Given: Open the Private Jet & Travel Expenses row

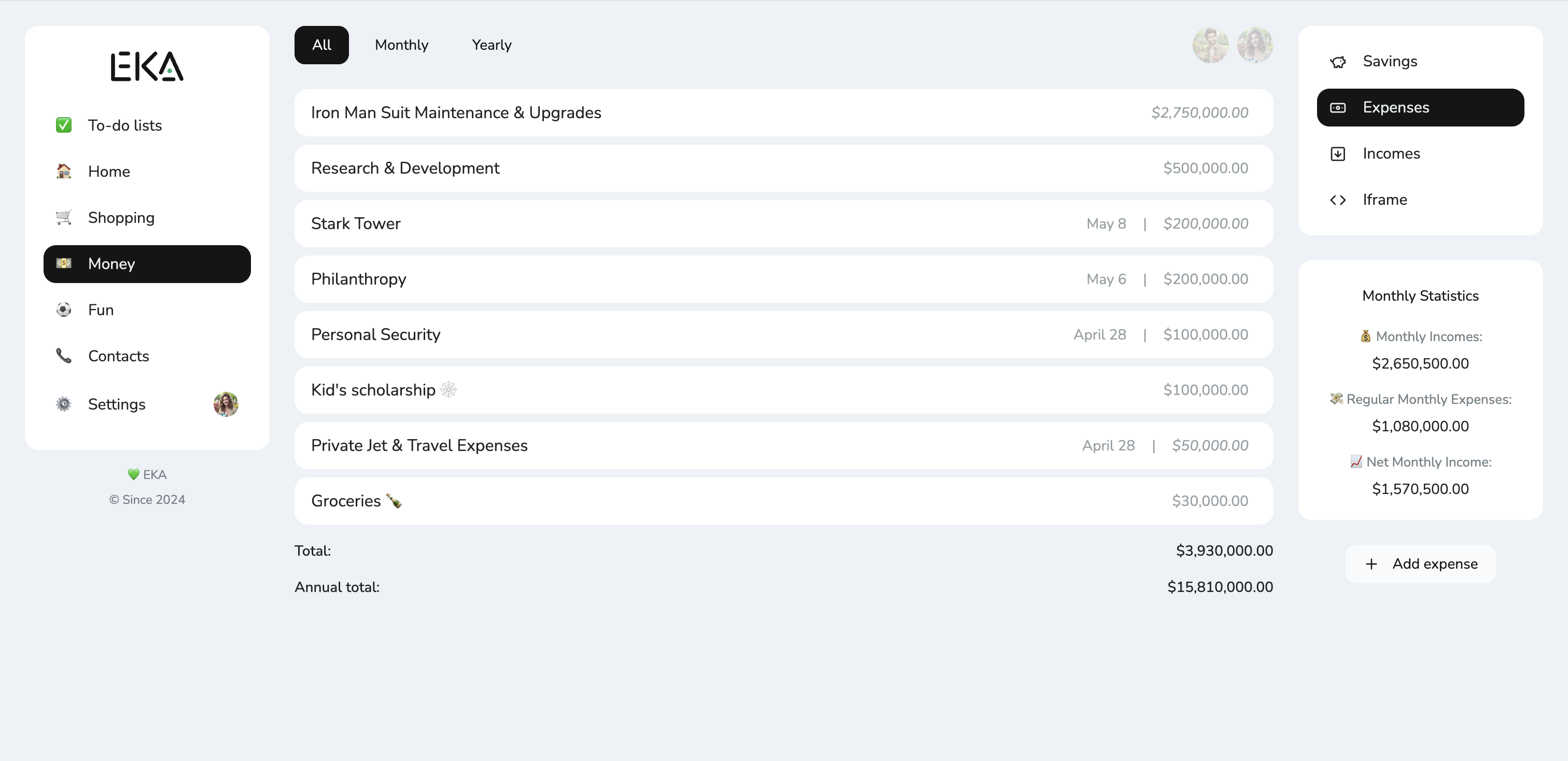Looking at the screenshot, I should tap(783, 445).
